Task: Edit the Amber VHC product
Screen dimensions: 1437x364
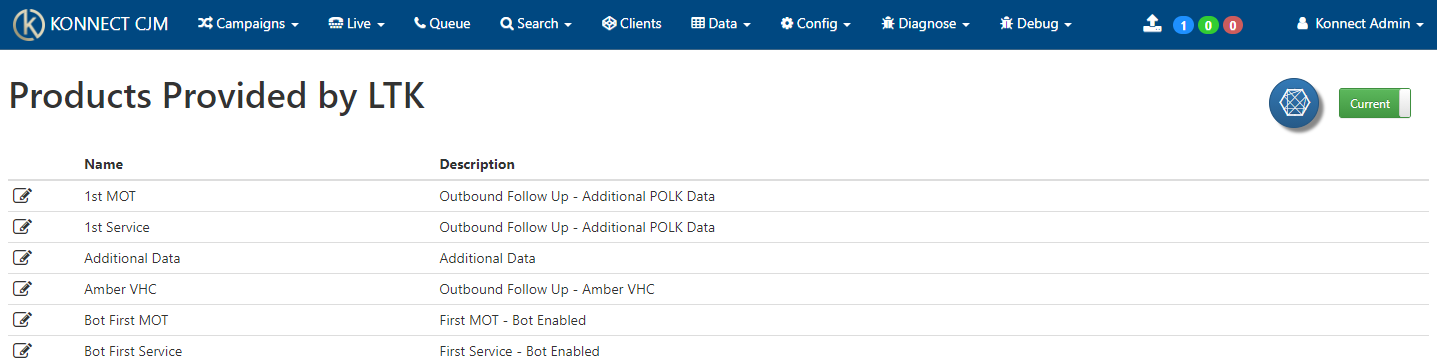Action: click(22, 289)
